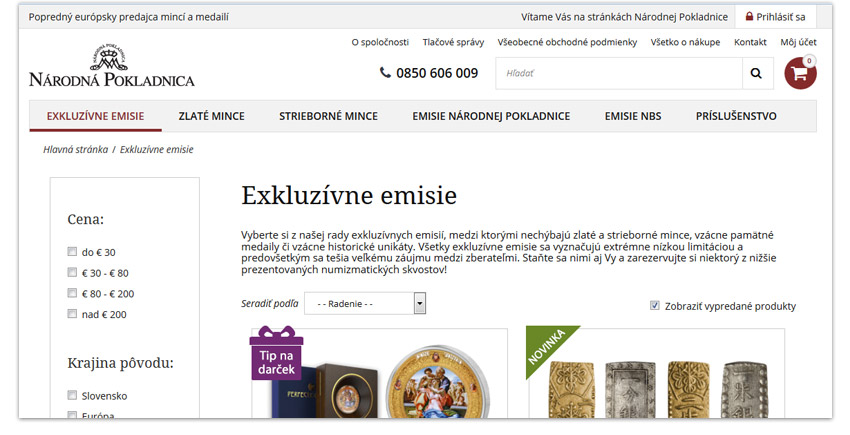Open the Emisie NBS menu
The width and height of the screenshot is (850, 435).
[x=633, y=116]
